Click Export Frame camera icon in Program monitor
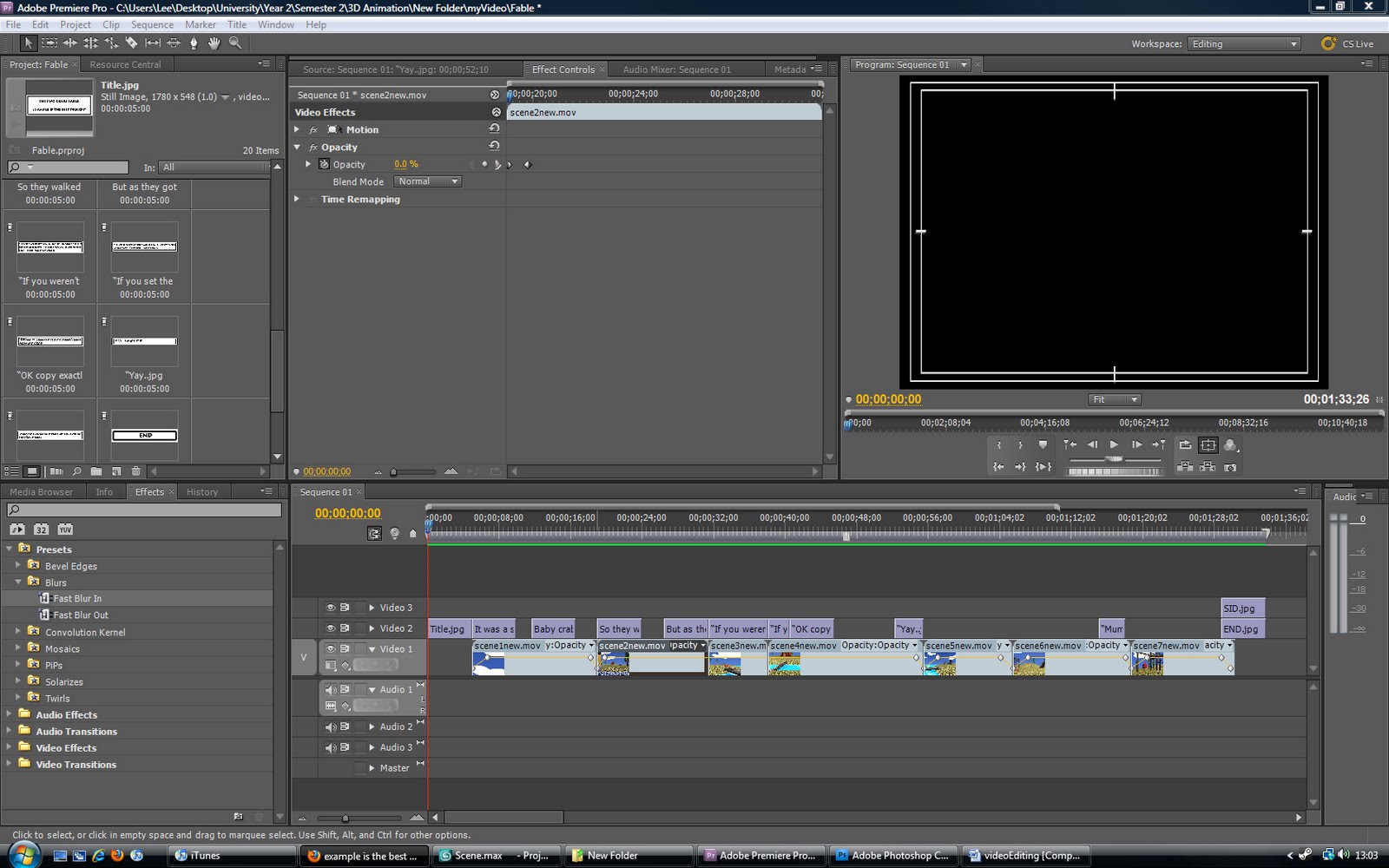This screenshot has height=868, width=1389. click(1230, 467)
